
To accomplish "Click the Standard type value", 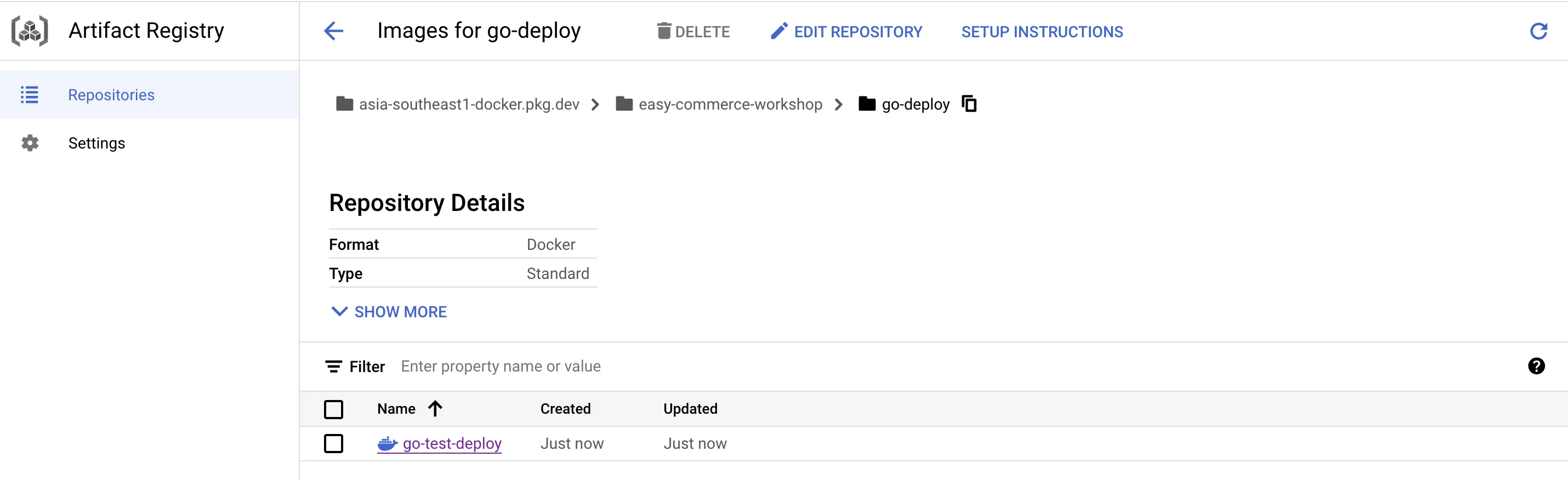I will click(558, 274).
